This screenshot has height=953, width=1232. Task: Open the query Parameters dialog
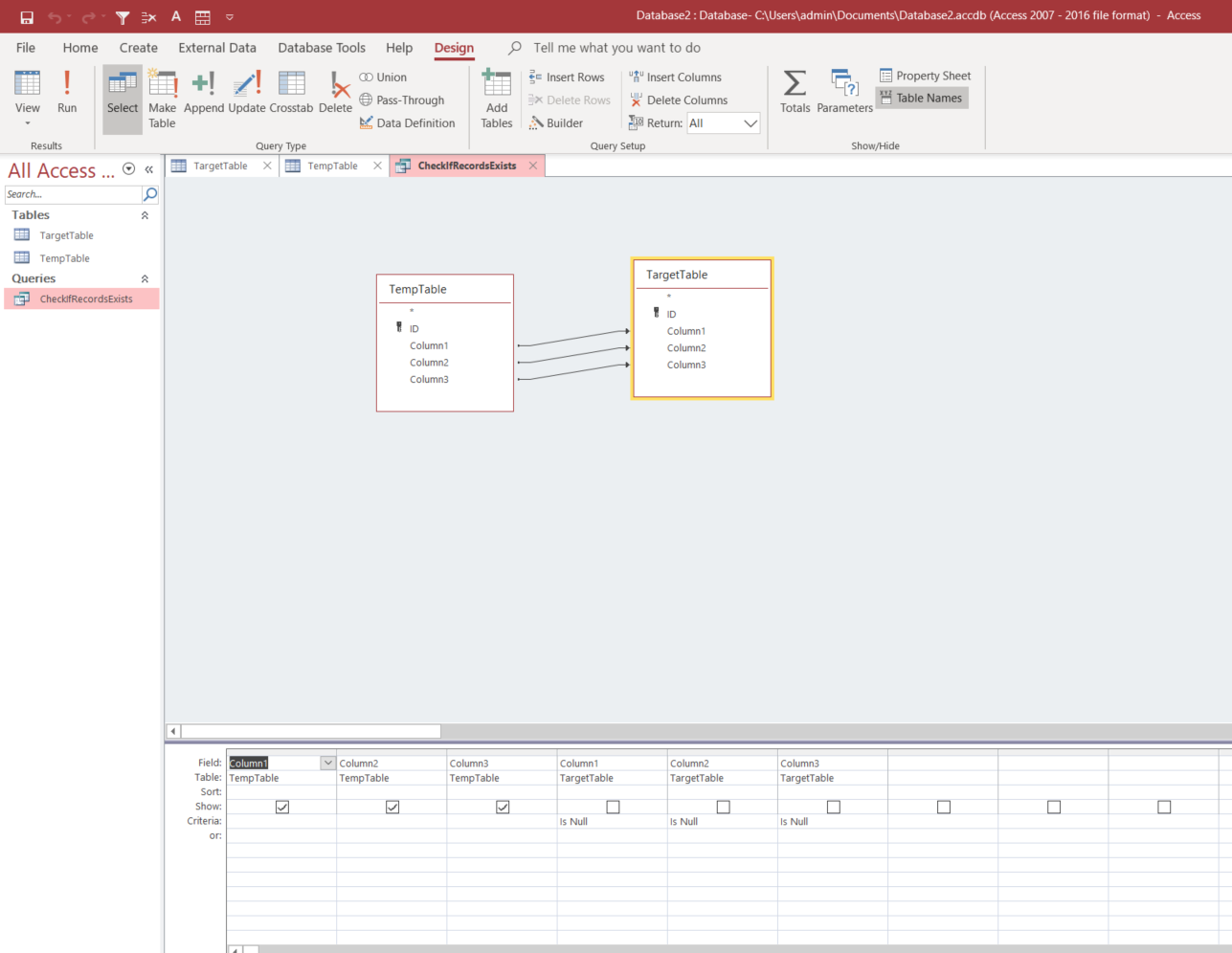point(844,92)
